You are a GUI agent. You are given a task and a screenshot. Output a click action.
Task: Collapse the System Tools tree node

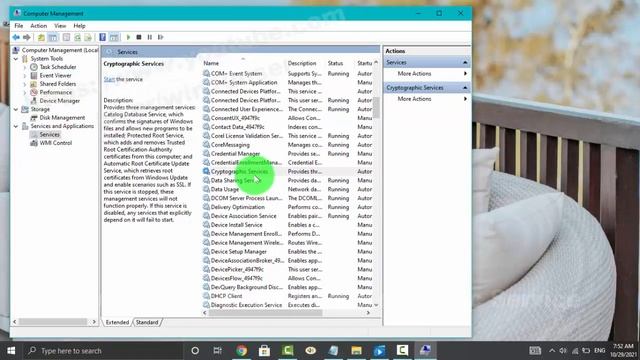click(x=16, y=59)
